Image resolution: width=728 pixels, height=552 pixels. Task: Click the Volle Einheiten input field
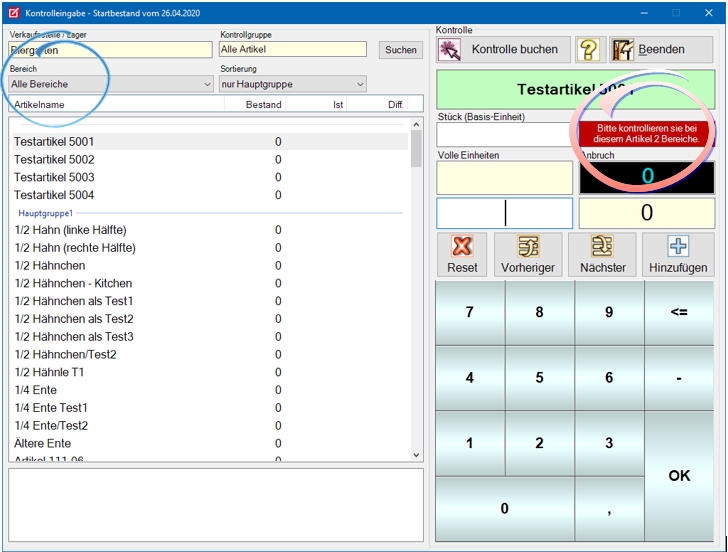[x=504, y=178]
